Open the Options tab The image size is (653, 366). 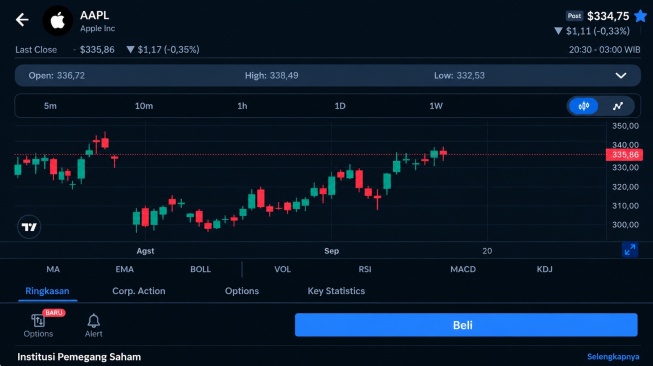coord(242,291)
